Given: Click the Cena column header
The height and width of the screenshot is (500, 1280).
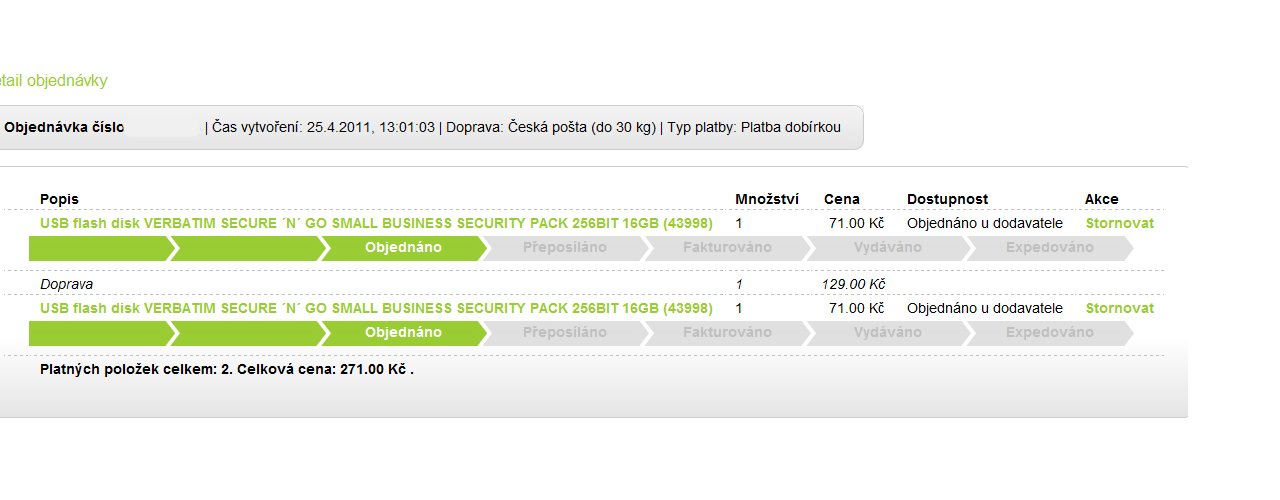Looking at the screenshot, I should [841, 199].
